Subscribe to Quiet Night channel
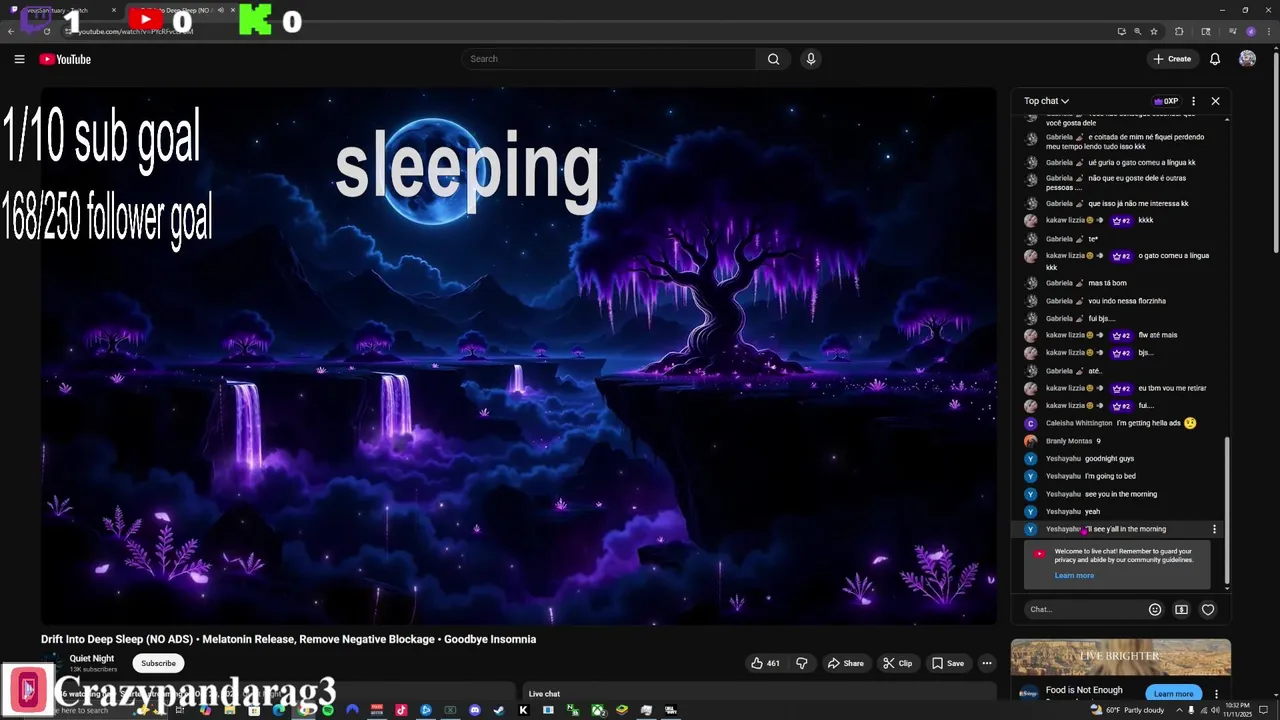The width and height of the screenshot is (1280, 720). pyautogui.click(x=158, y=663)
